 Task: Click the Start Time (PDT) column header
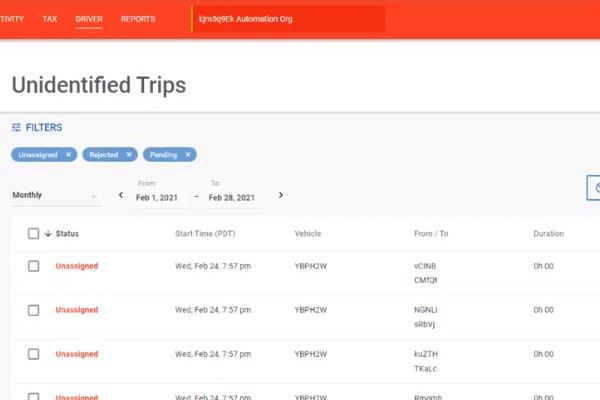click(205, 233)
